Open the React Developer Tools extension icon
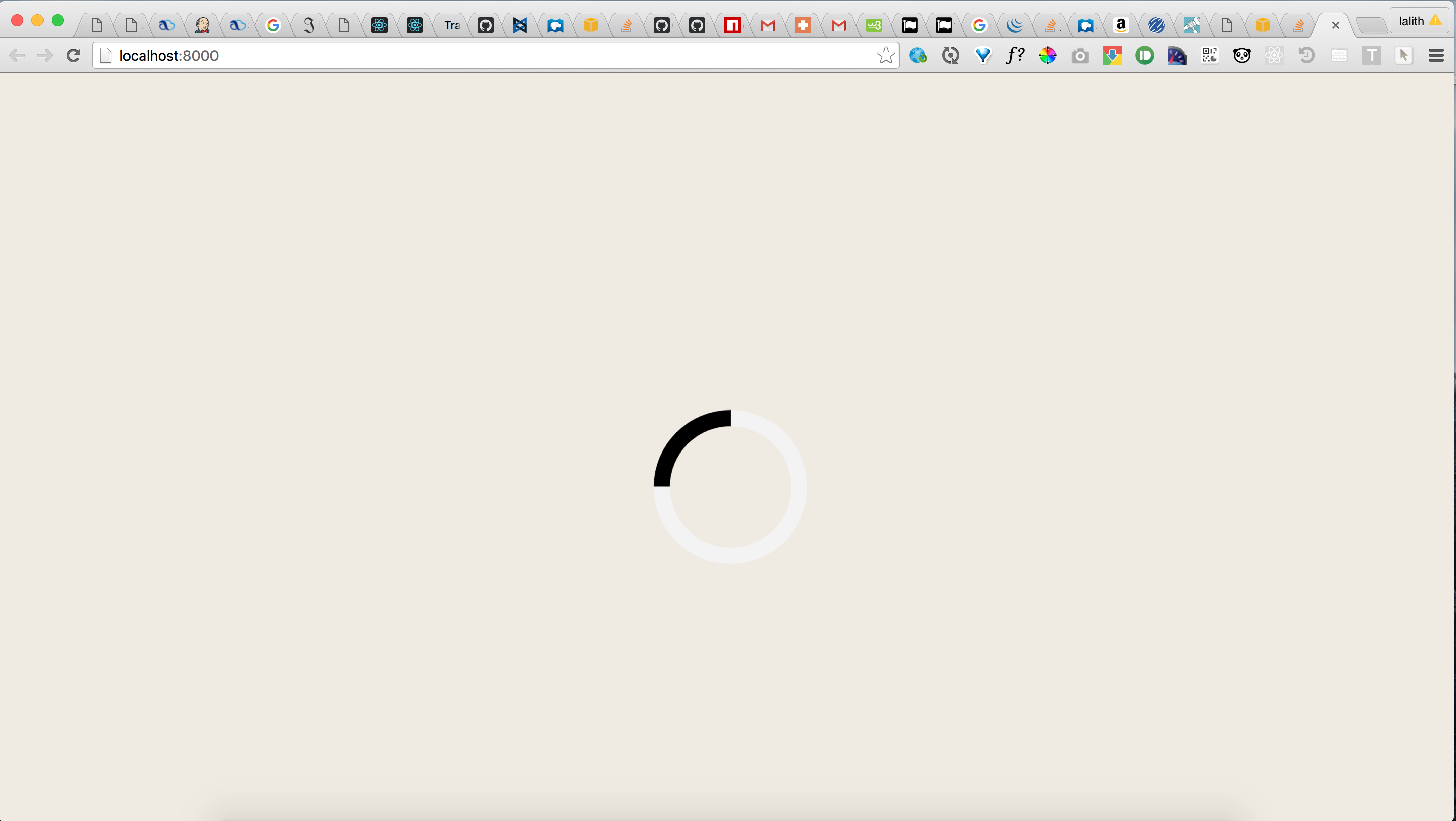Viewport: 1456px width, 821px height. tap(1274, 55)
